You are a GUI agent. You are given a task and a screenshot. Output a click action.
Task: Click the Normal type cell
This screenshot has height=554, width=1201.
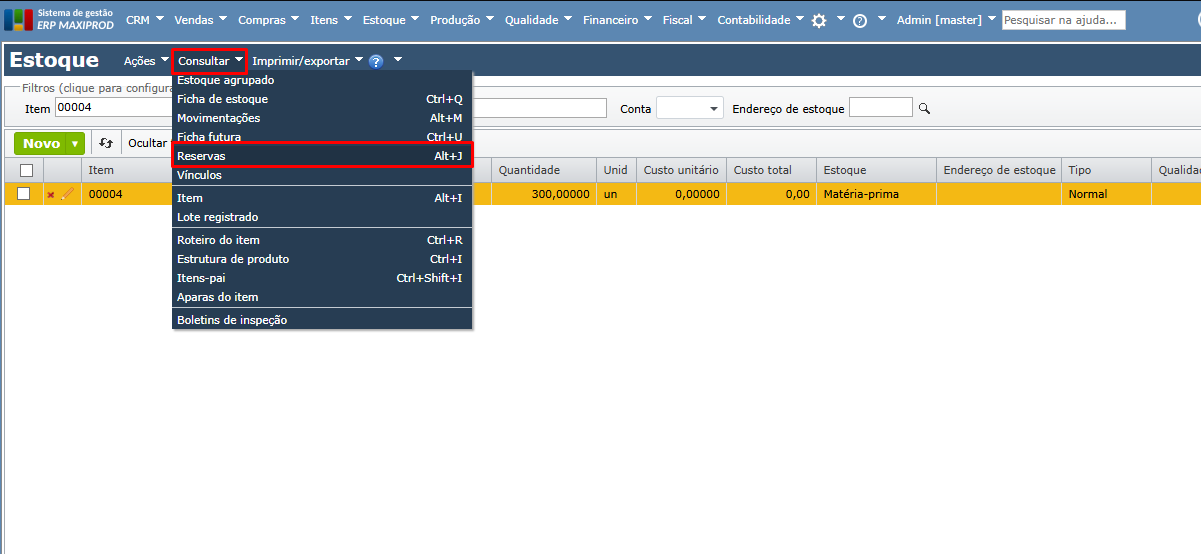(x=1106, y=194)
